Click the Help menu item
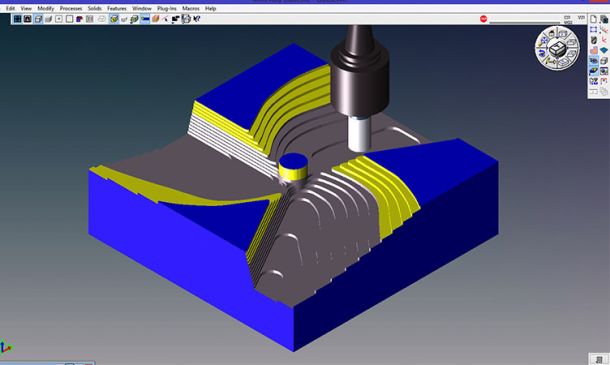610x365 pixels. 210,8
